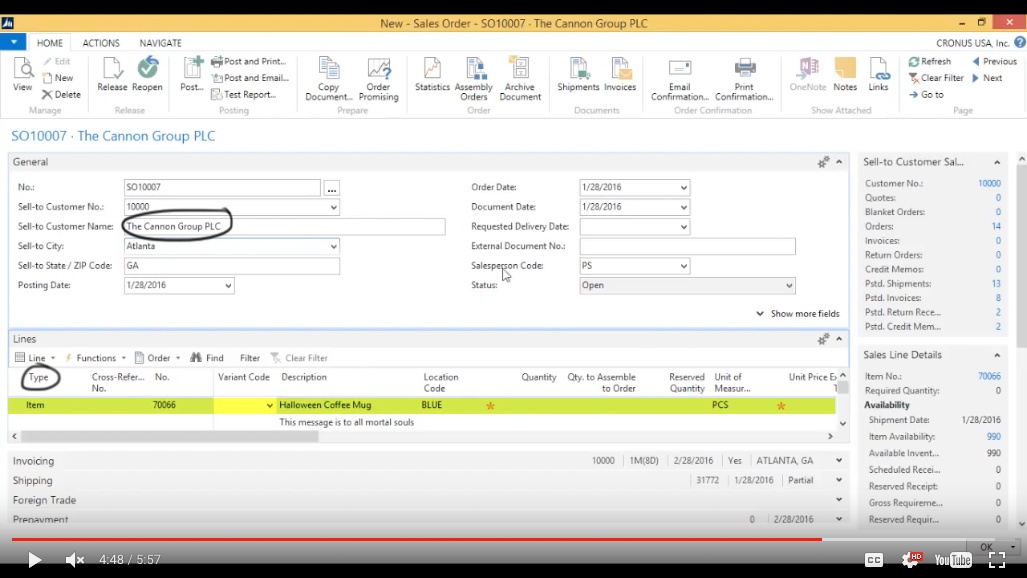Play the video

pos(34,560)
